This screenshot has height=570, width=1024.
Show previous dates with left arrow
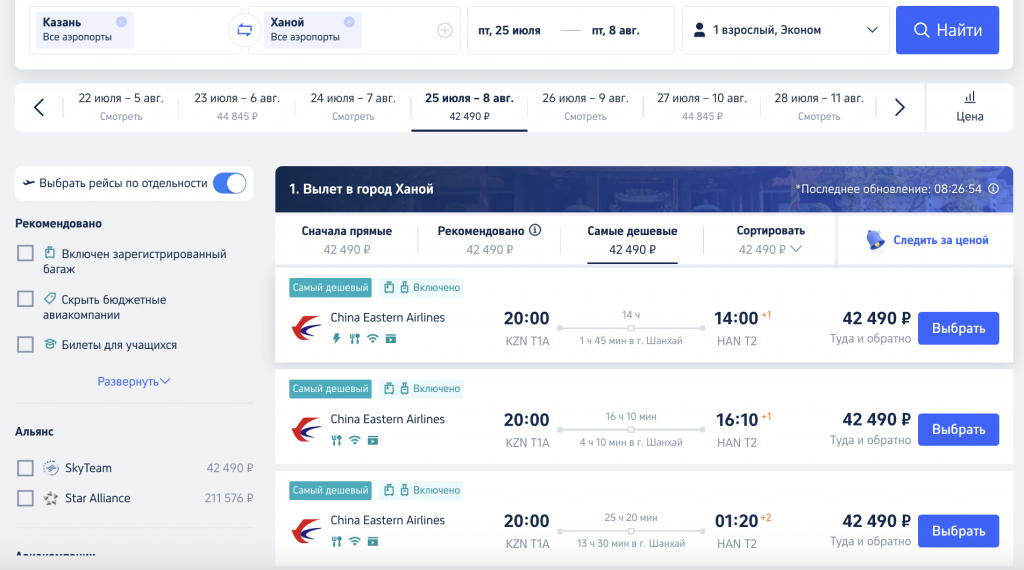(39, 107)
